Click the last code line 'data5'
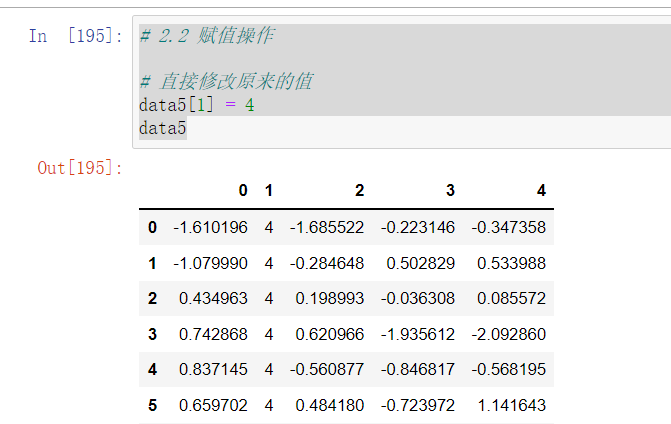671x424 pixels. [x=163, y=128]
